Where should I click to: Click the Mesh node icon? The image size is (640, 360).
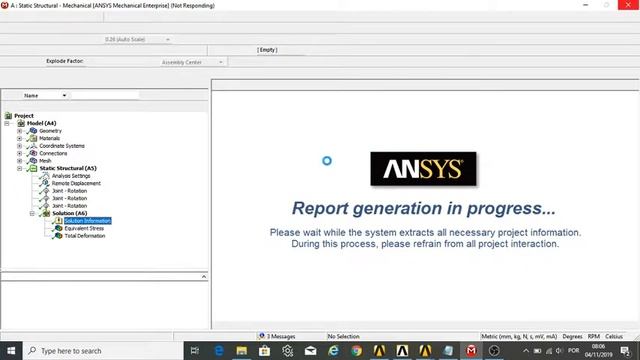33,161
